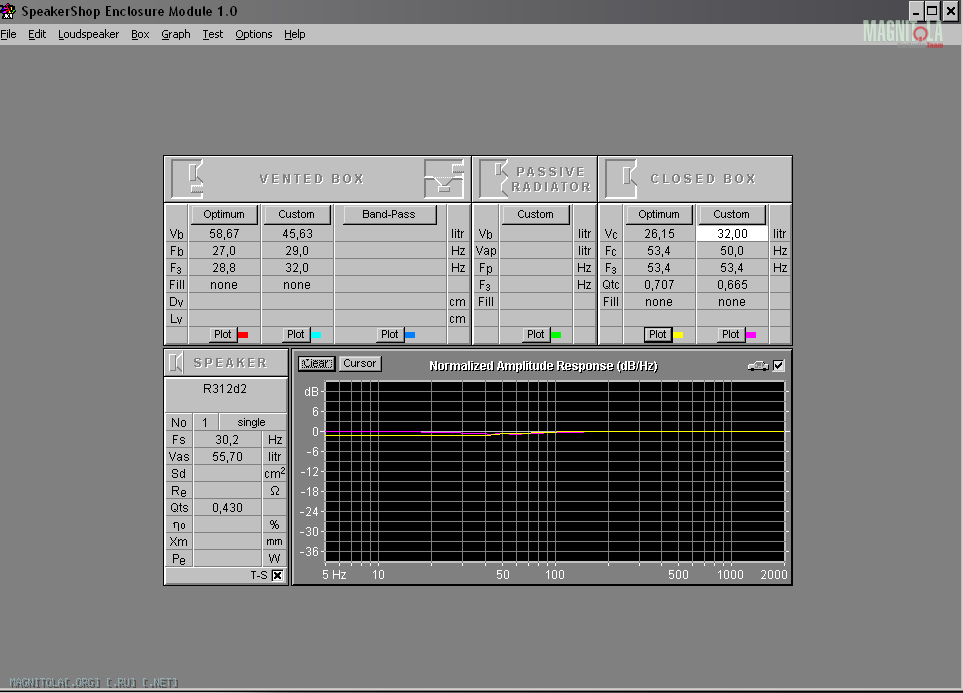Open the File menu
This screenshot has height=693, width=963.
coord(9,34)
